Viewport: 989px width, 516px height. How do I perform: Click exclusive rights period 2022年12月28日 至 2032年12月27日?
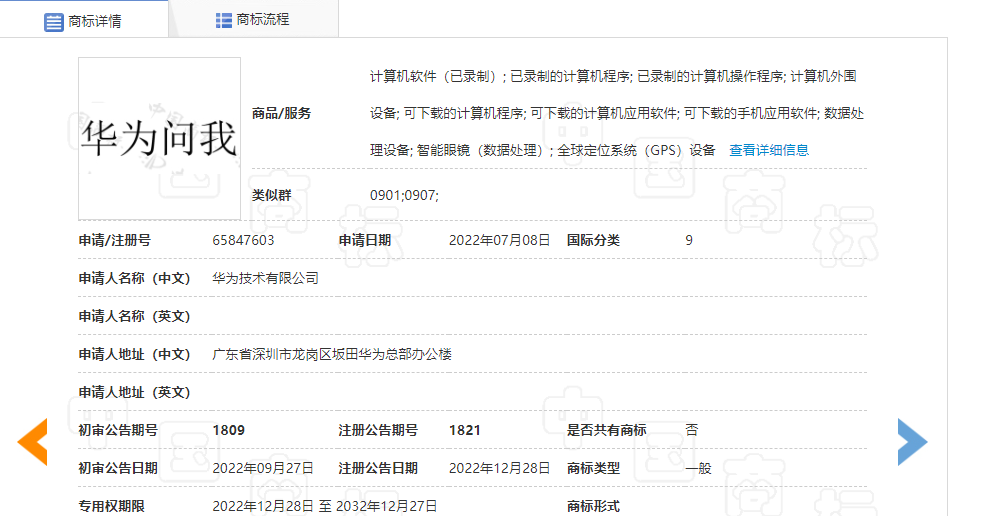tap(325, 506)
